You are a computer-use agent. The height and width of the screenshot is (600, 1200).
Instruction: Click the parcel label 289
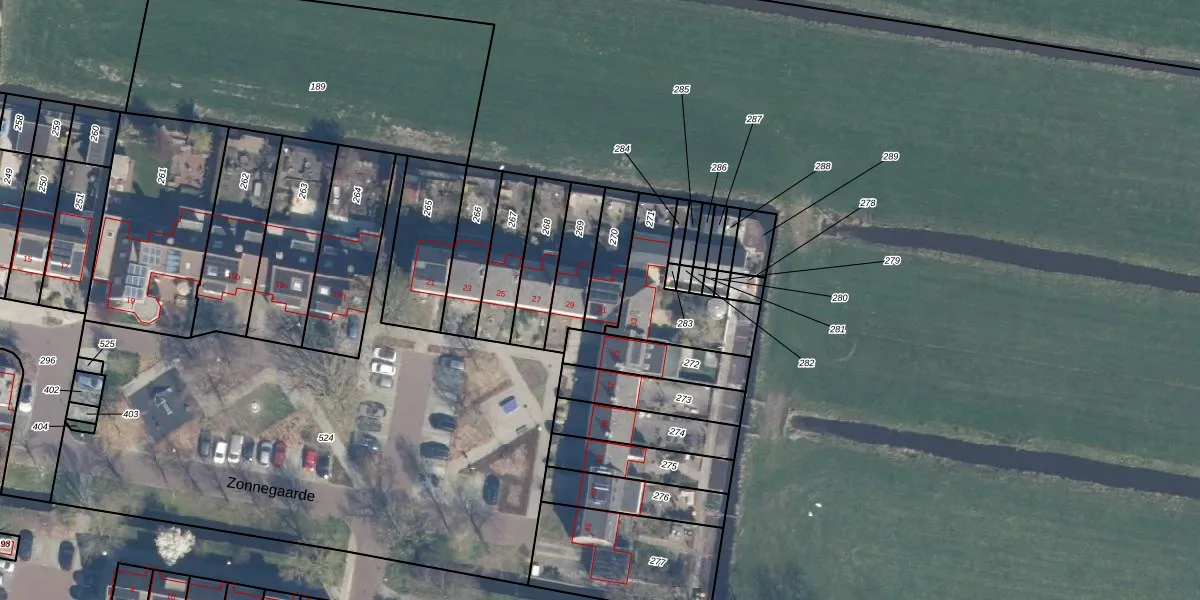tap(890, 157)
